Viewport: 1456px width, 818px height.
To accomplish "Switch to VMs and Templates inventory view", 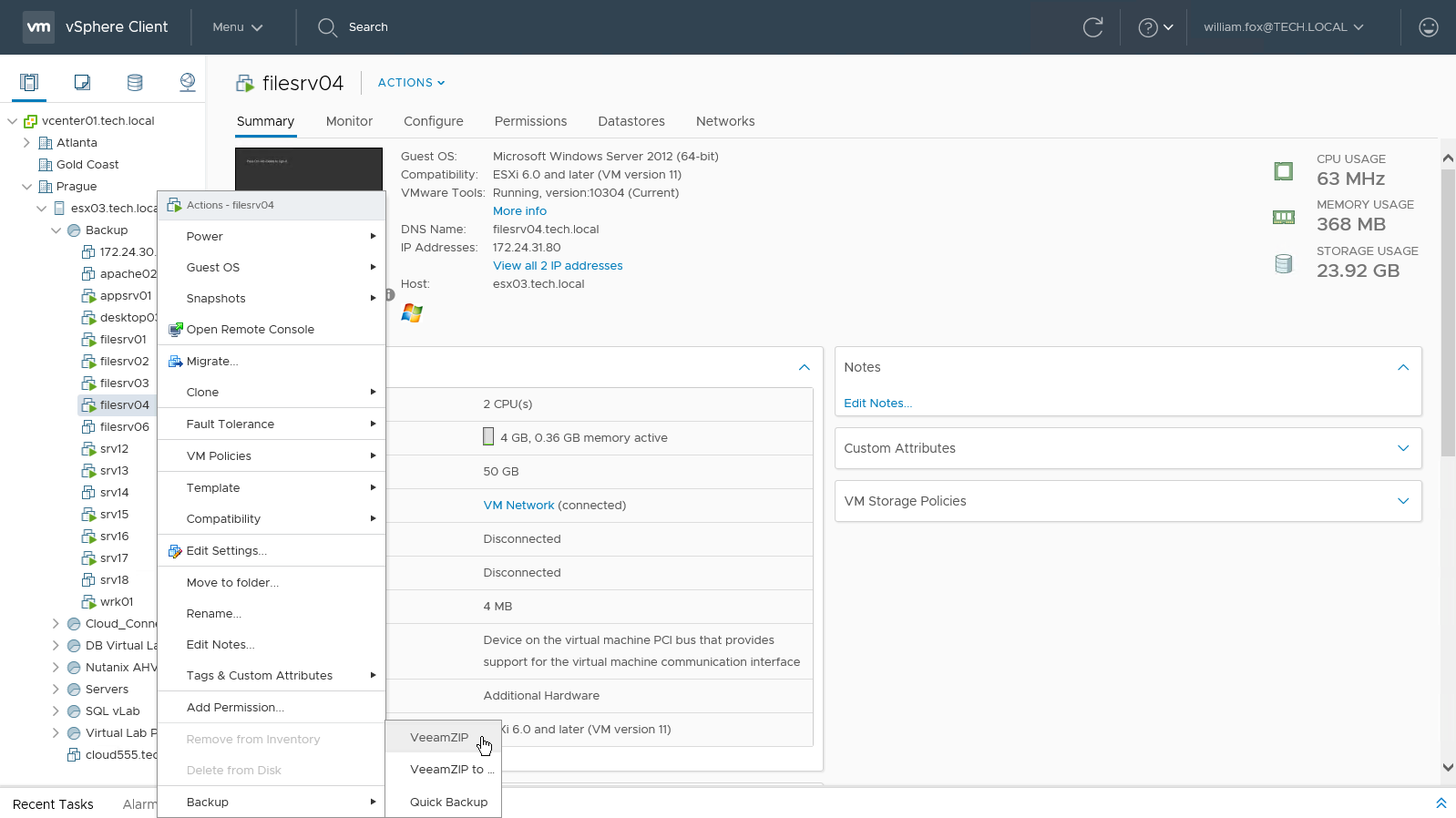I will 82,83.
